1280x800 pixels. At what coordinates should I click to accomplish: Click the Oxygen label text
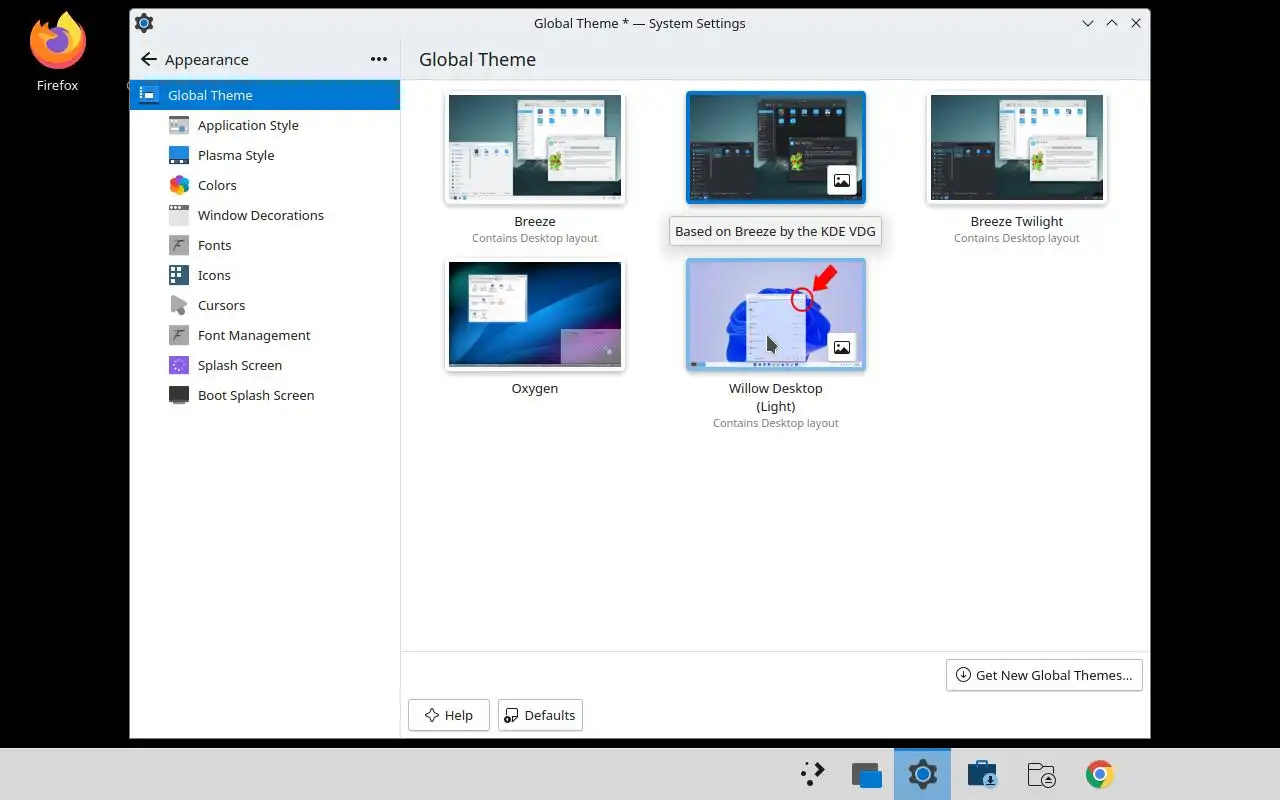[x=535, y=388]
